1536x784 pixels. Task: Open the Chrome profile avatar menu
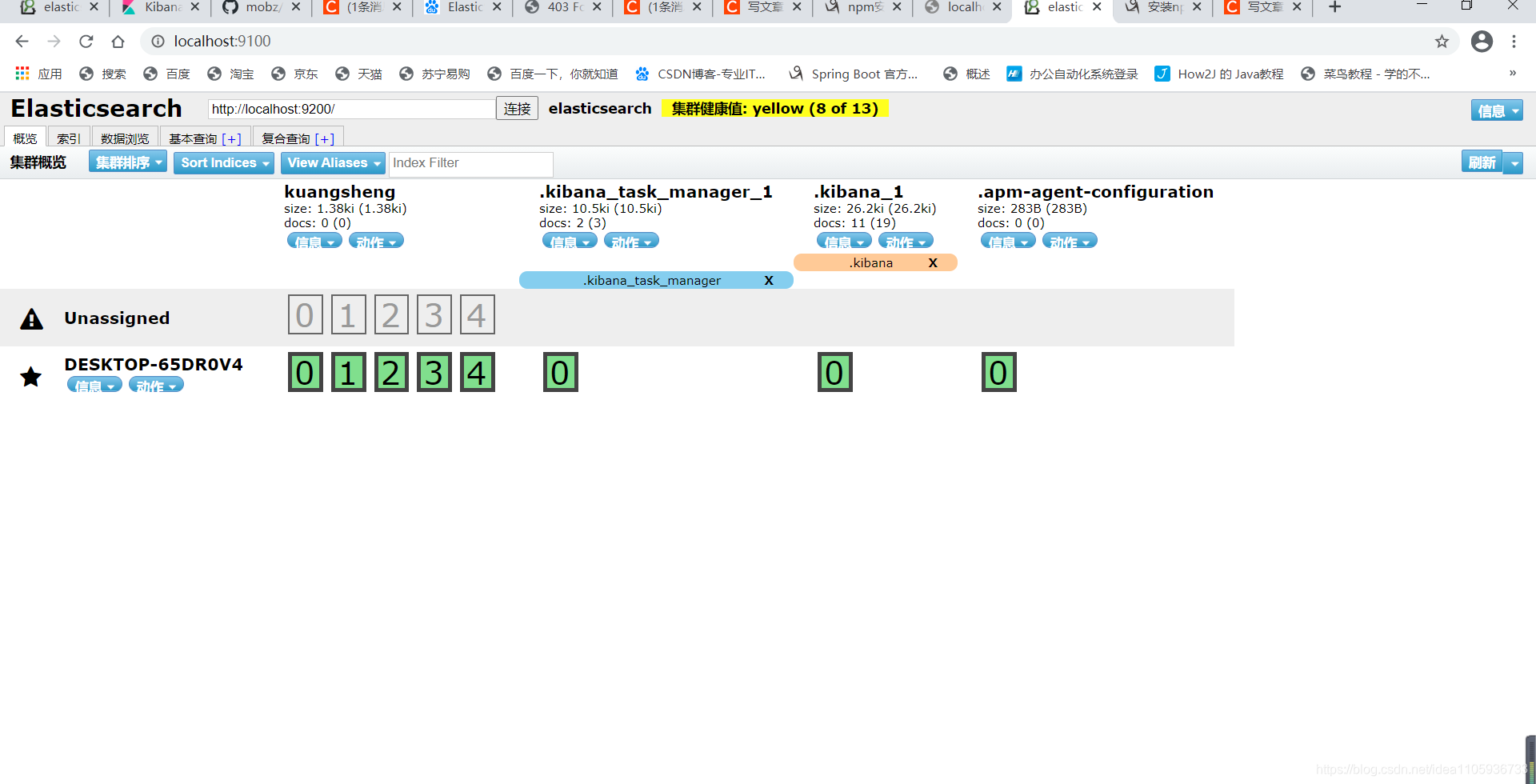pyautogui.click(x=1482, y=41)
